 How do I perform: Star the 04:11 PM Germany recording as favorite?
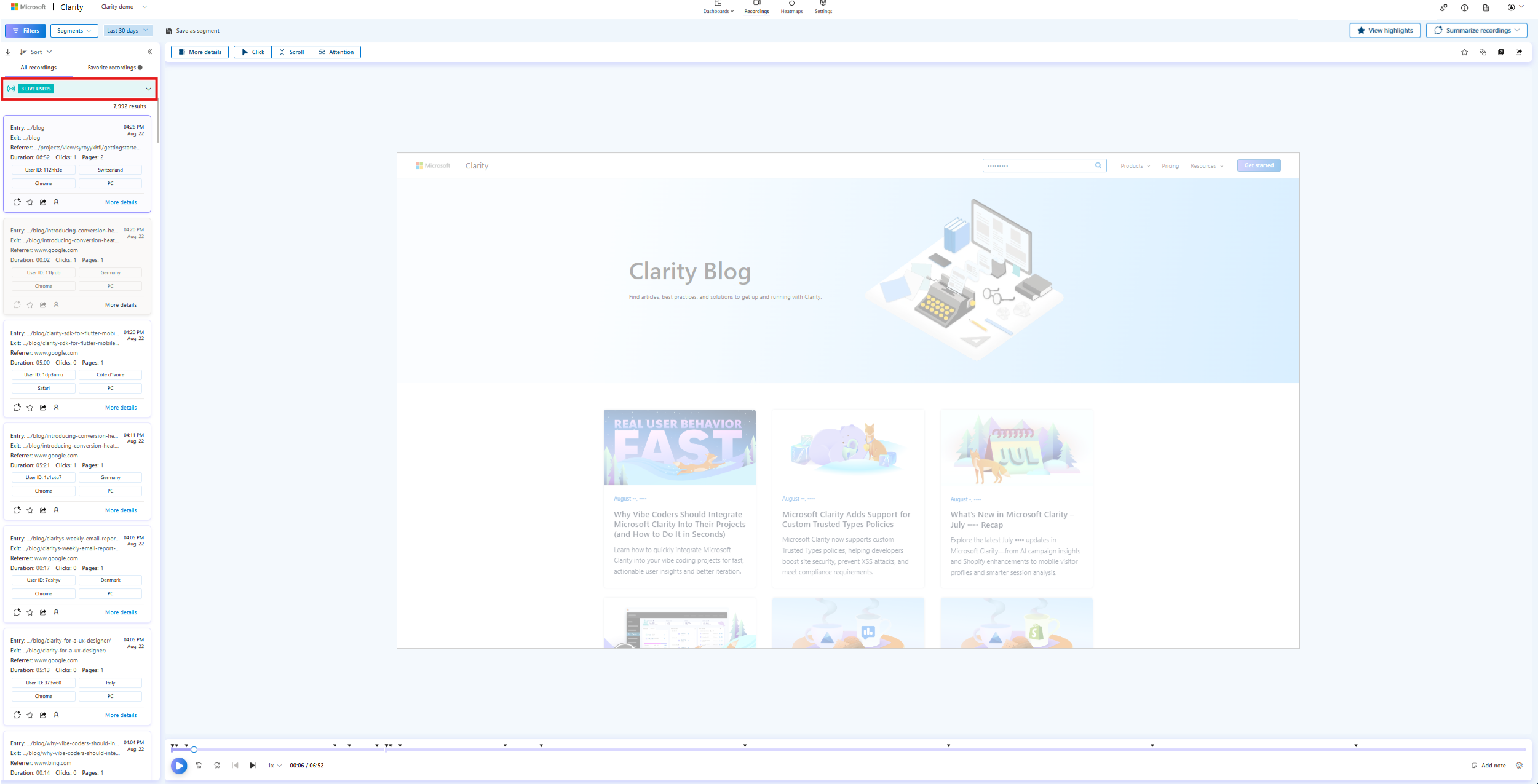point(30,510)
